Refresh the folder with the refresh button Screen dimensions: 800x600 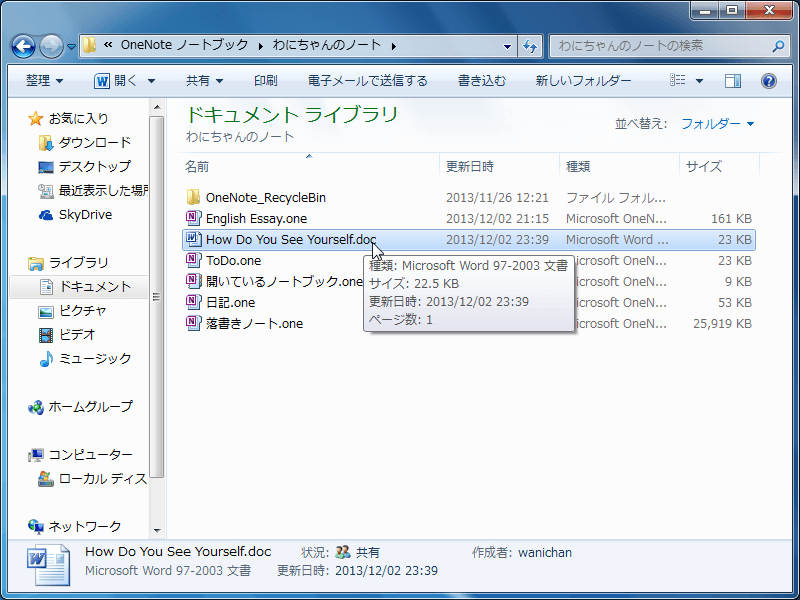point(530,46)
